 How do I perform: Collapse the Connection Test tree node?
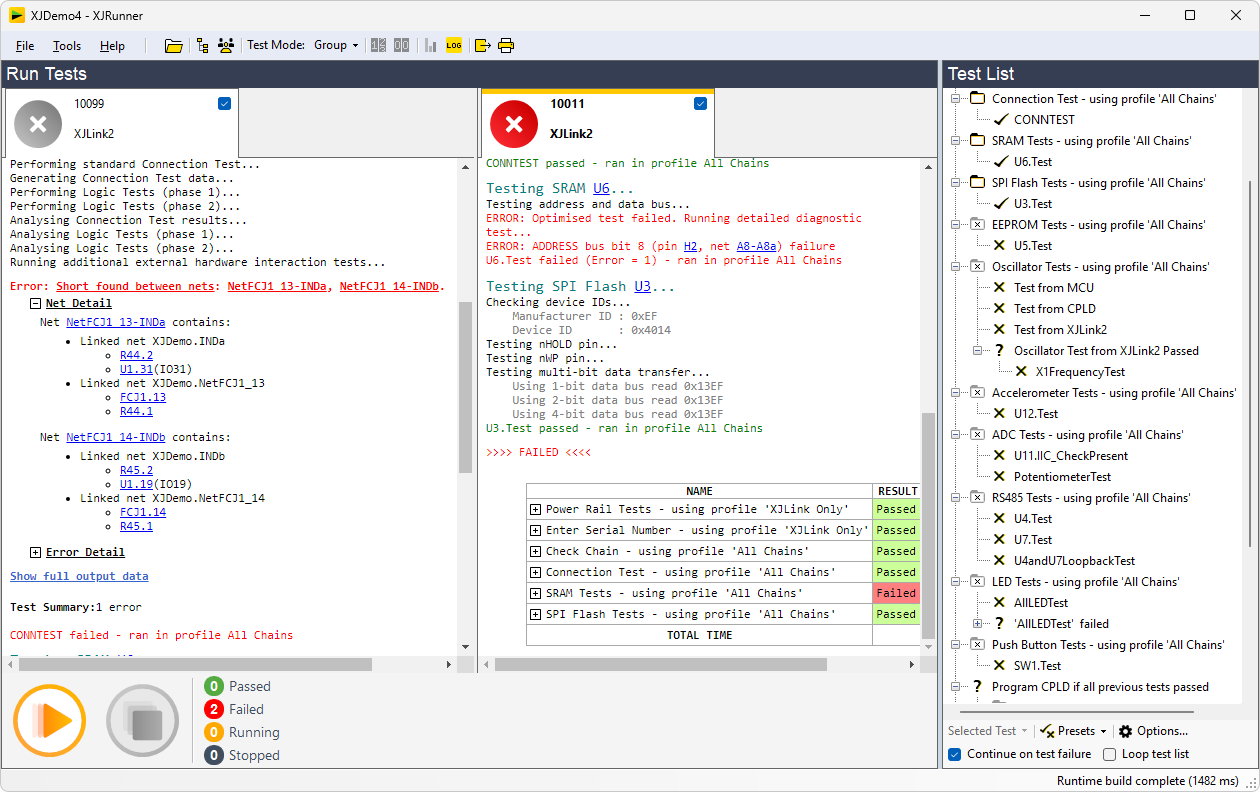955,99
